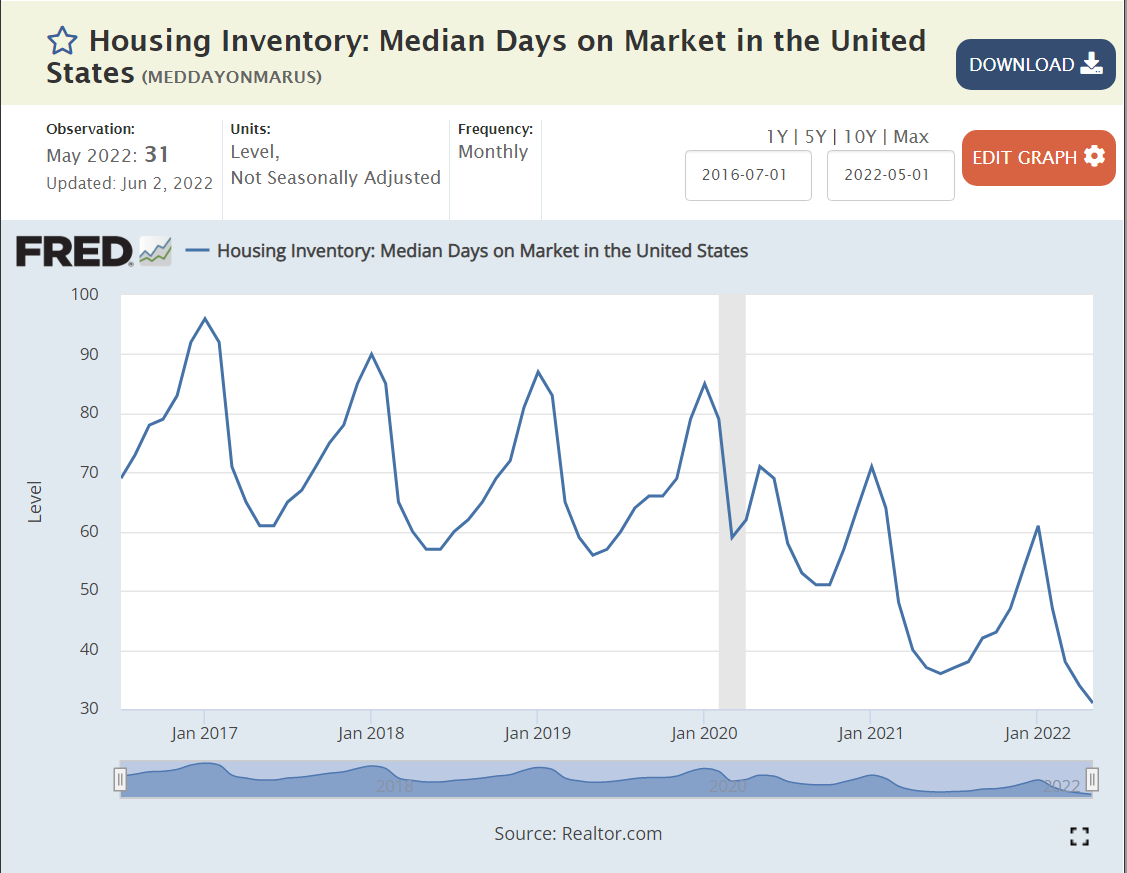This screenshot has width=1127, height=873.
Task: Select the 1Y time range
Action: coord(776,137)
